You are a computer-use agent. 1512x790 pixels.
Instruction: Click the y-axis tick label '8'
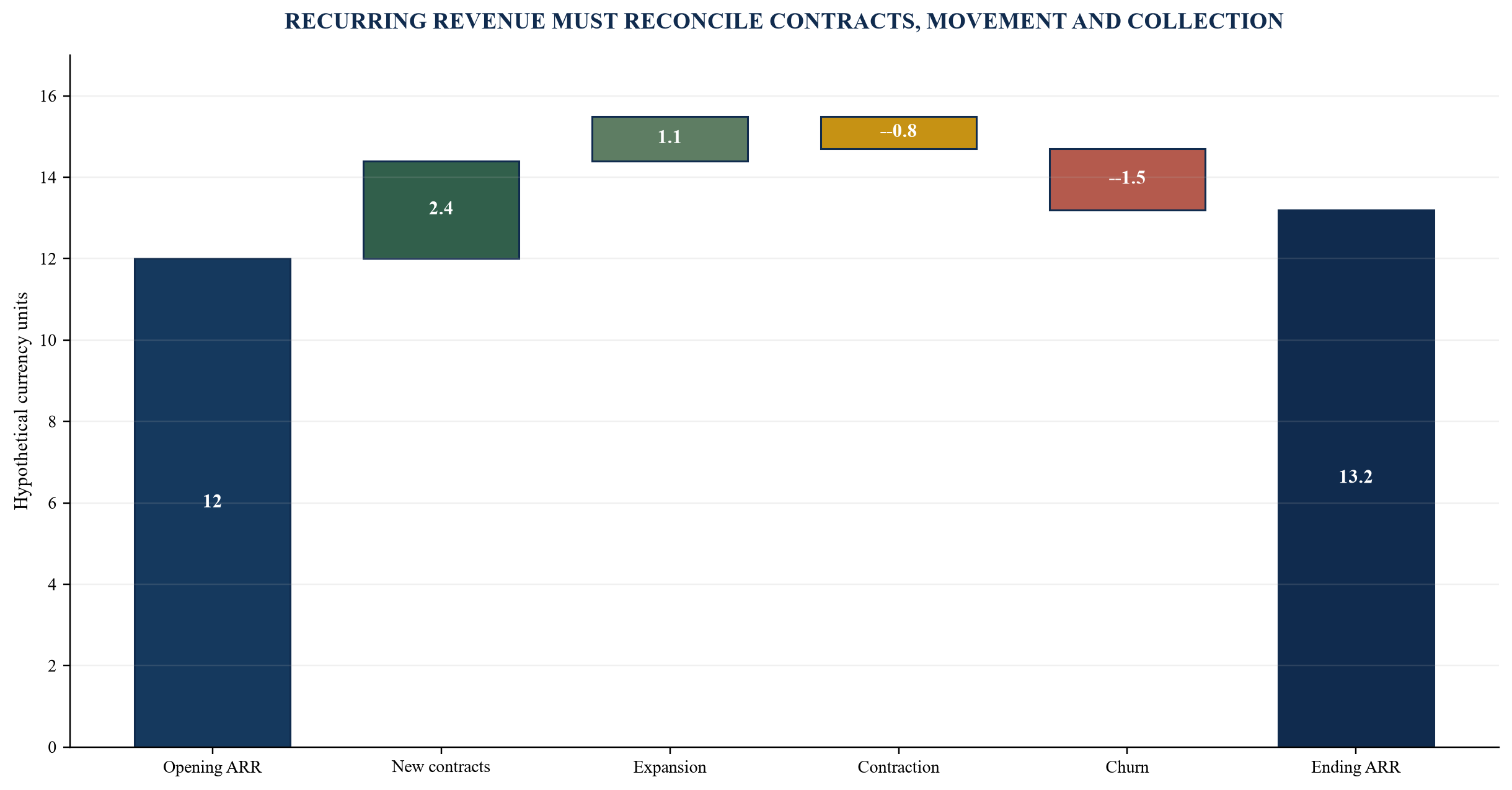tap(52, 422)
